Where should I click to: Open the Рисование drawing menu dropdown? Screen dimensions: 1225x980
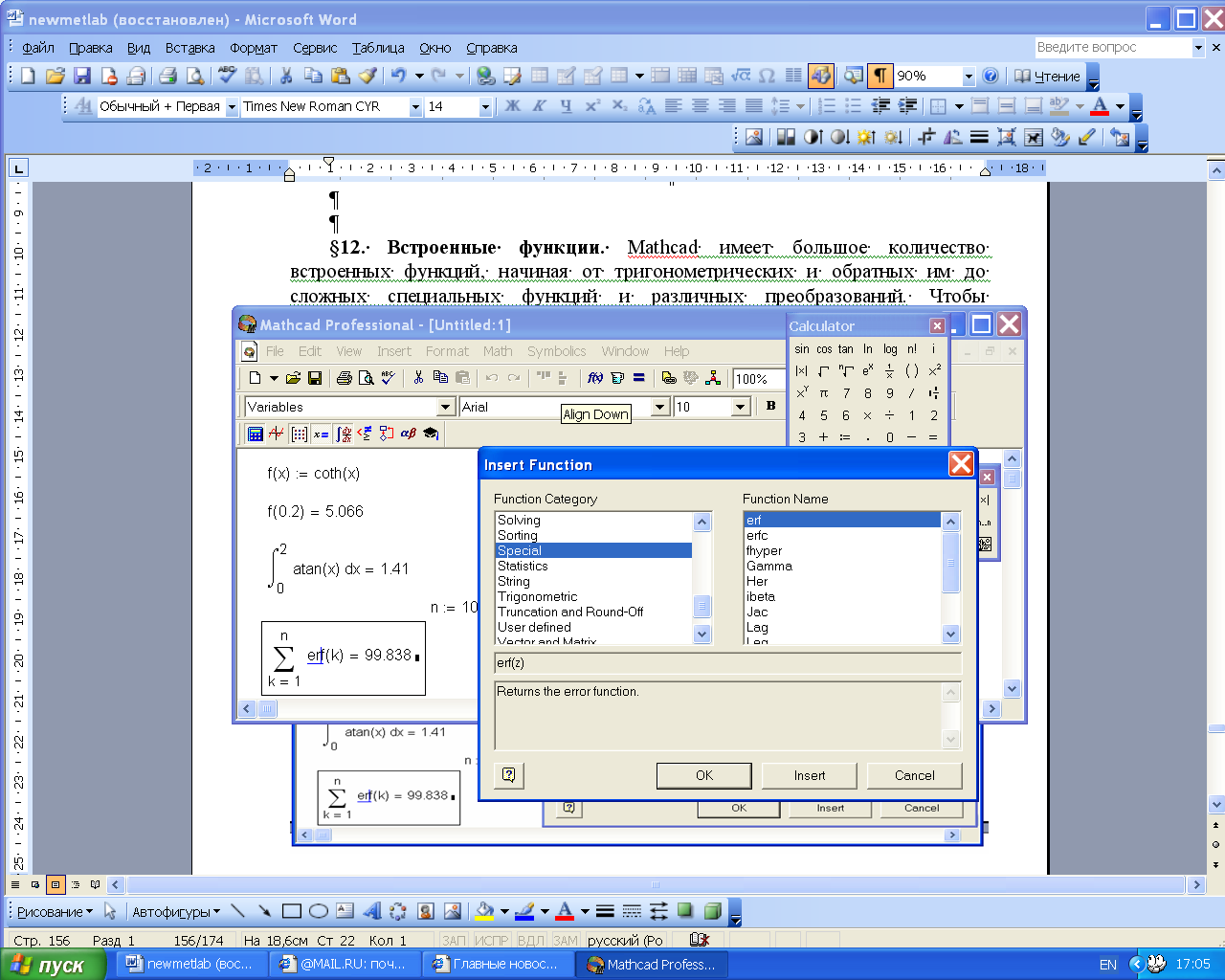tap(55, 912)
